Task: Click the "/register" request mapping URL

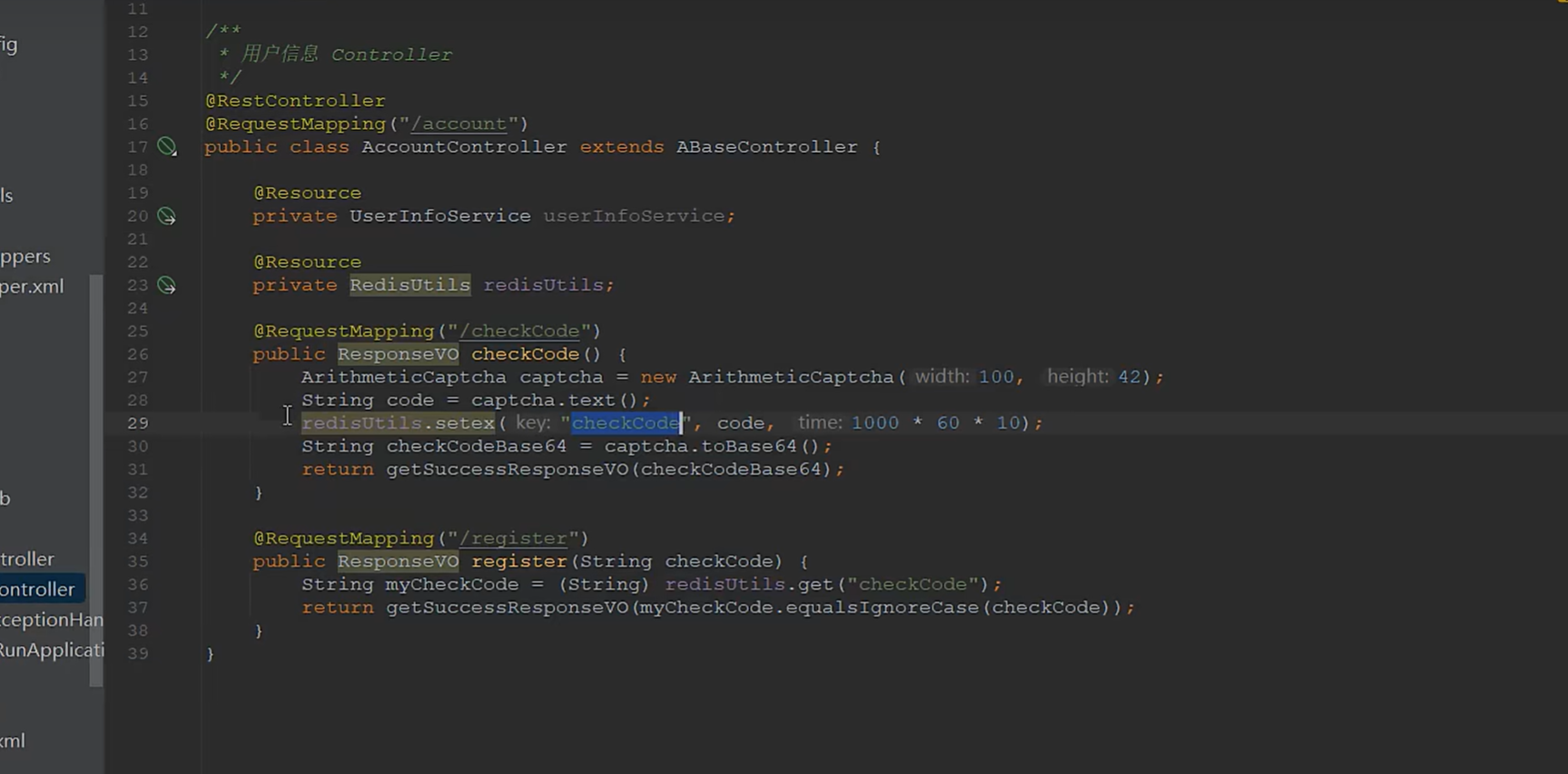Action: [x=513, y=538]
